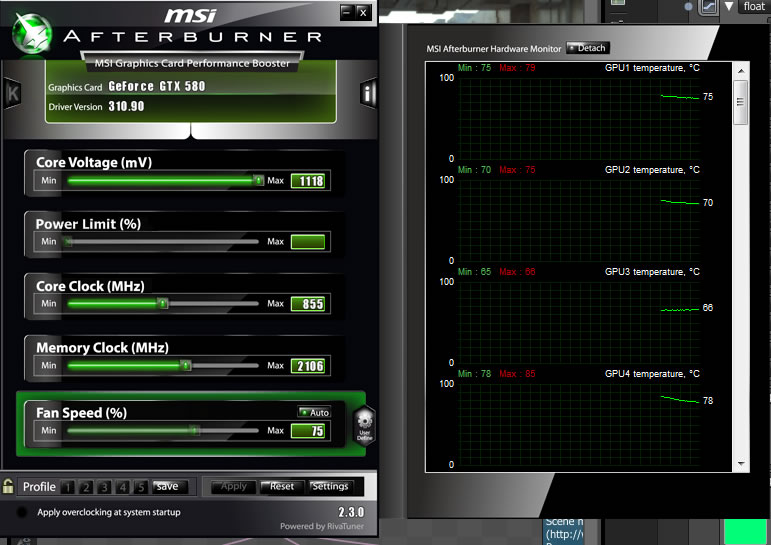
Task: Click the GPU1 temperature label
Action: (x=652, y=67)
